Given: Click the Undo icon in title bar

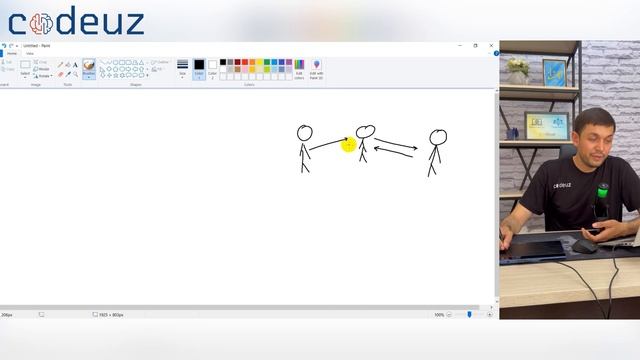Looking at the screenshot, I should pos(4,46).
